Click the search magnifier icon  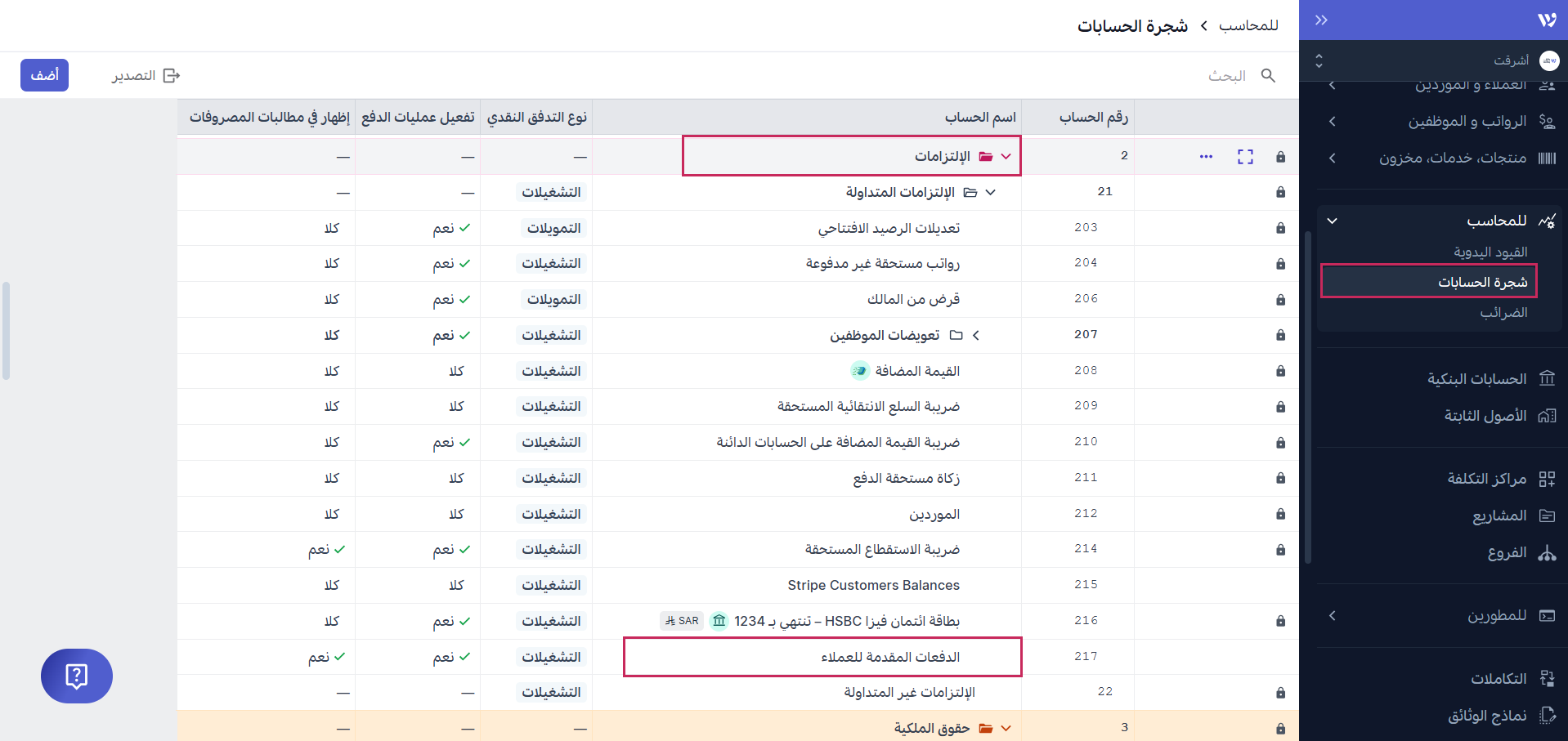pos(1268,75)
